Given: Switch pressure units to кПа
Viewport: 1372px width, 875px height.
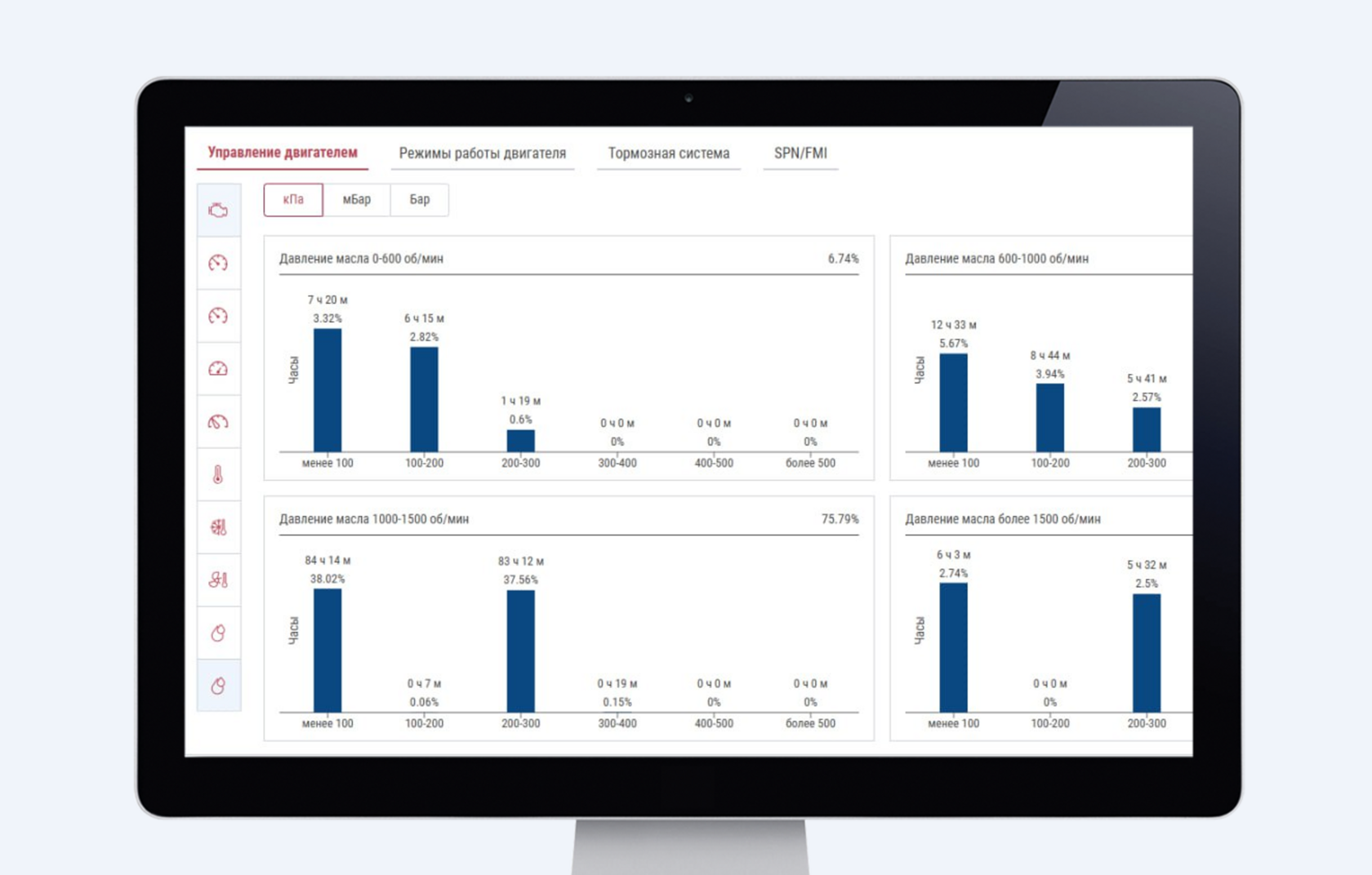Looking at the screenshot, I should click(293, 200).
